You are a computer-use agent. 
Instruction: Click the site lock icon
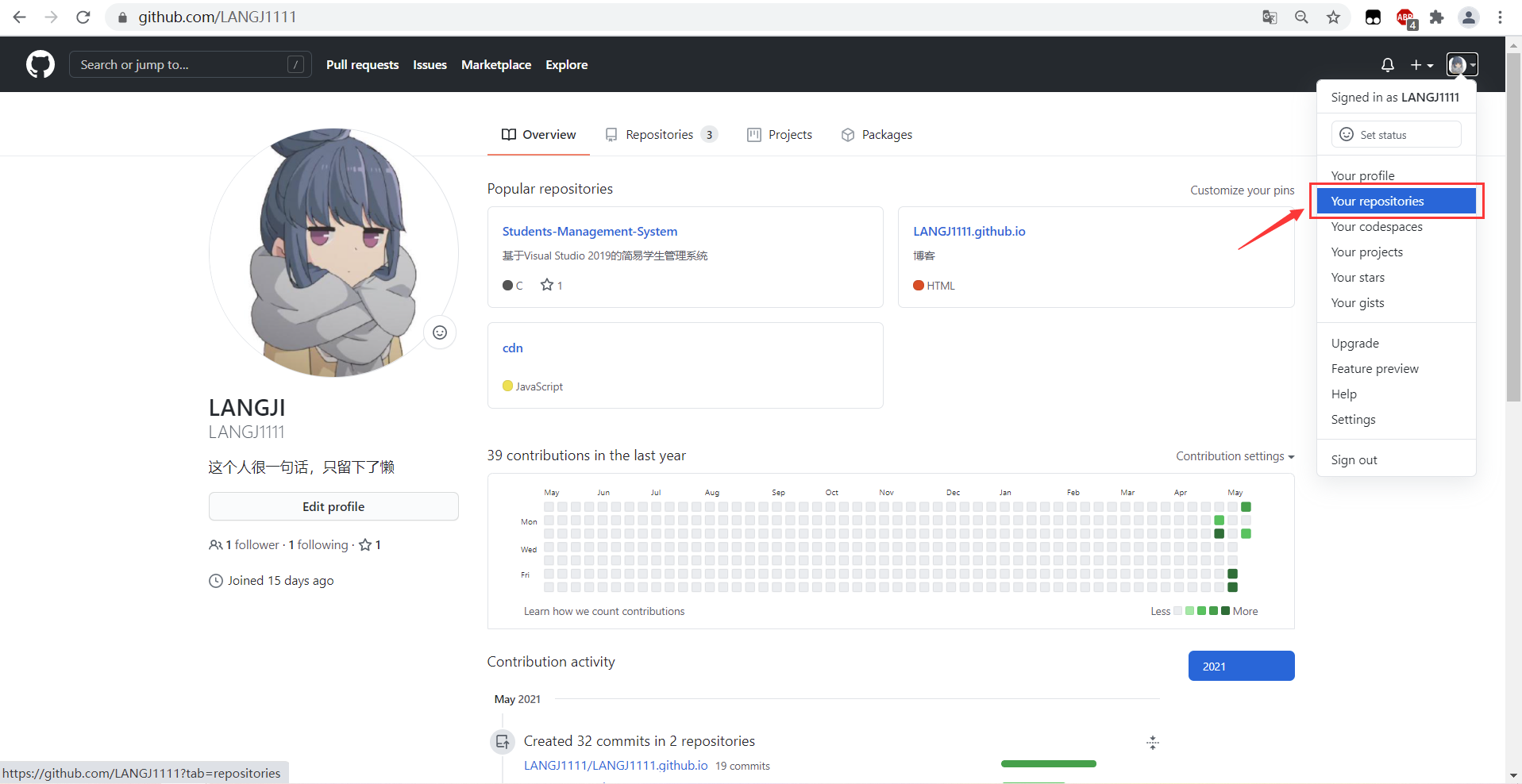[x=122, y=17]
